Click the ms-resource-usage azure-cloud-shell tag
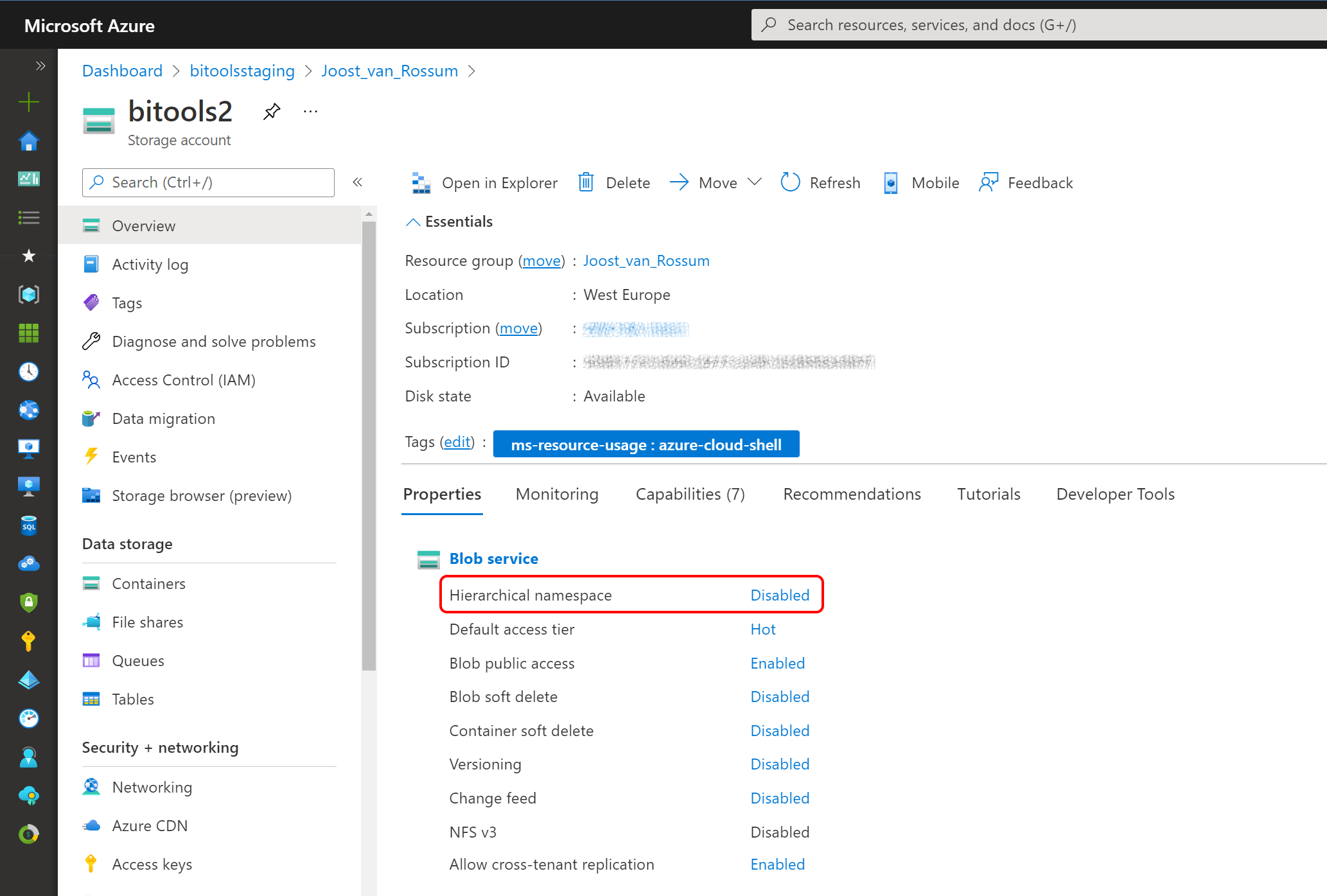The width and height of the screenshot is (1327, 896). click(646, 444)
